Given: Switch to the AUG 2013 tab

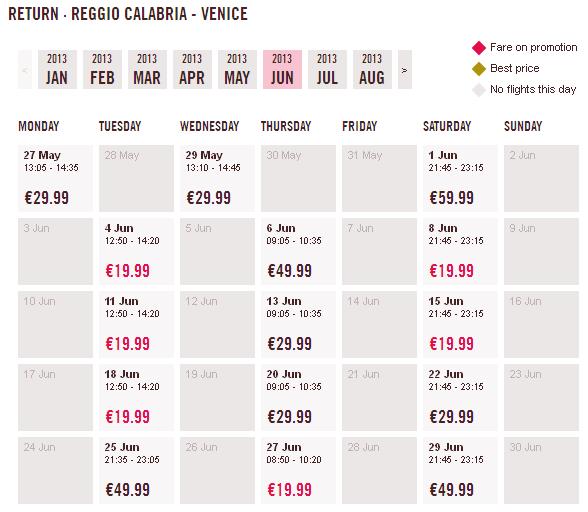Looking at the screenshot, I should 372,69.
